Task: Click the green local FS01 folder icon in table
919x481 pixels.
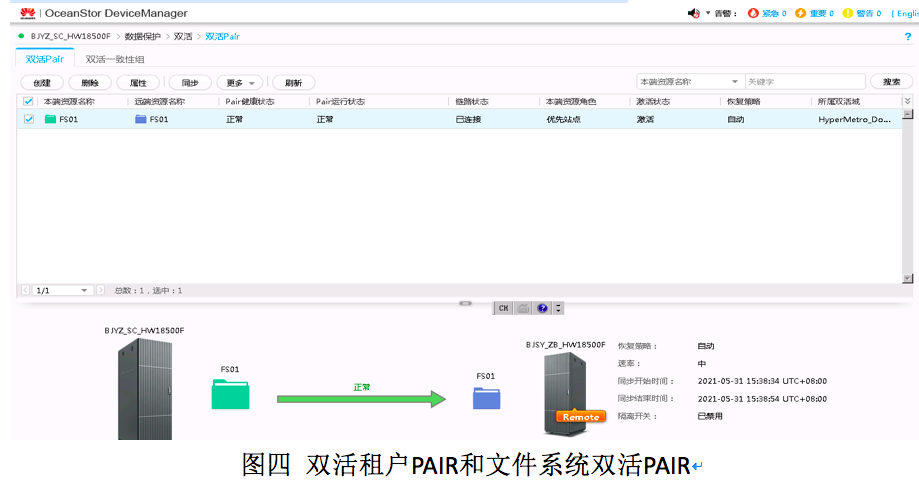Action: point(50,119)
